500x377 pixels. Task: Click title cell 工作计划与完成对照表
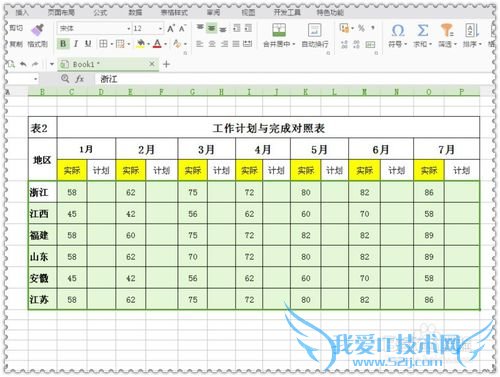click(x=269, y=128)
